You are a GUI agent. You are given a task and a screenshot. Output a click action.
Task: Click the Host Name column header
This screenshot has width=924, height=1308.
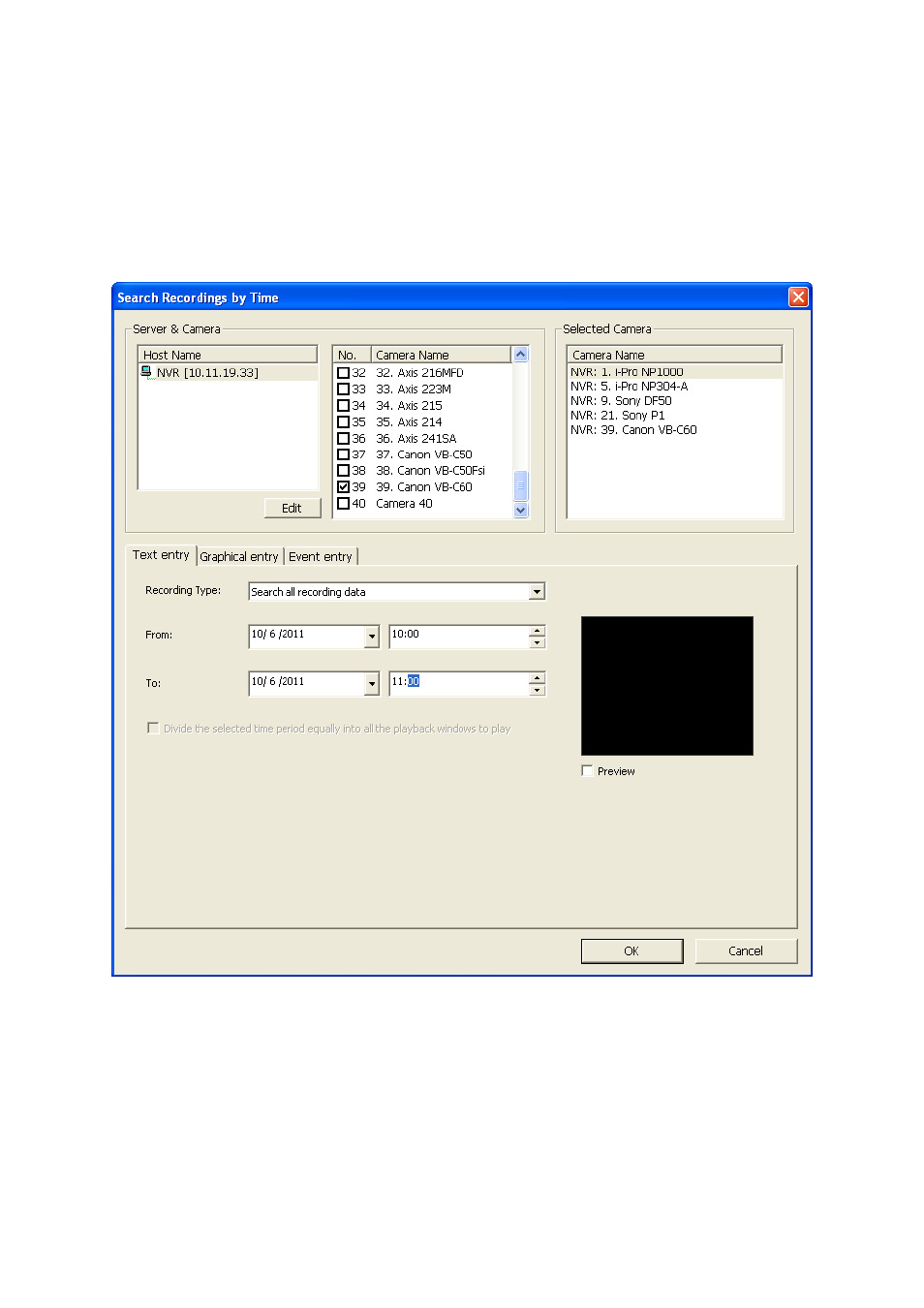point(229,355)
